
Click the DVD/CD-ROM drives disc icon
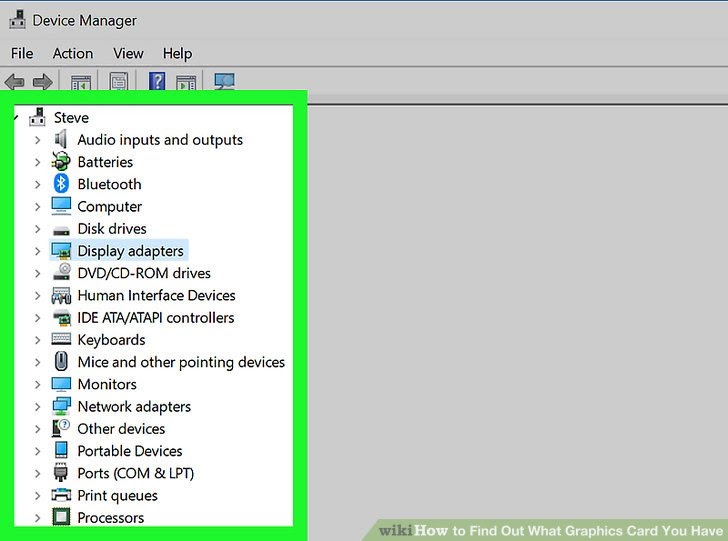61,272
